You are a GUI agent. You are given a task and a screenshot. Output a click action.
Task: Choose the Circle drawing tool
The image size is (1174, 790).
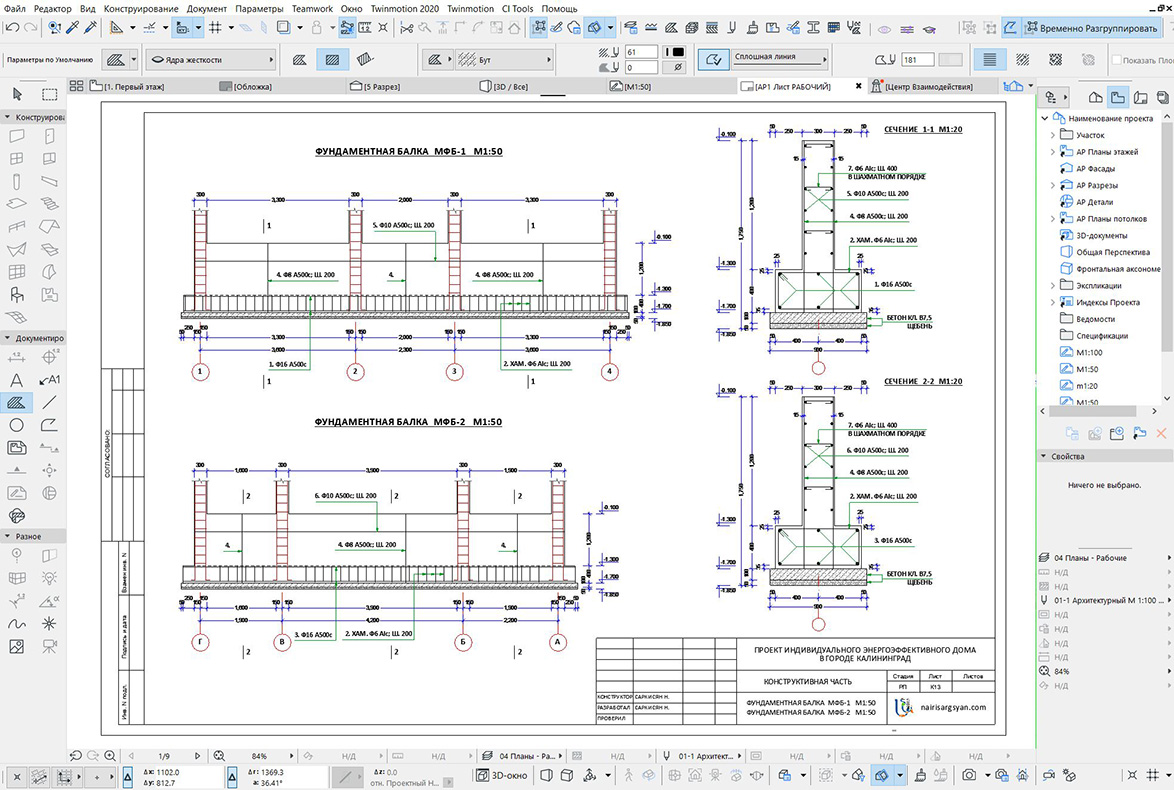[16, 425]
